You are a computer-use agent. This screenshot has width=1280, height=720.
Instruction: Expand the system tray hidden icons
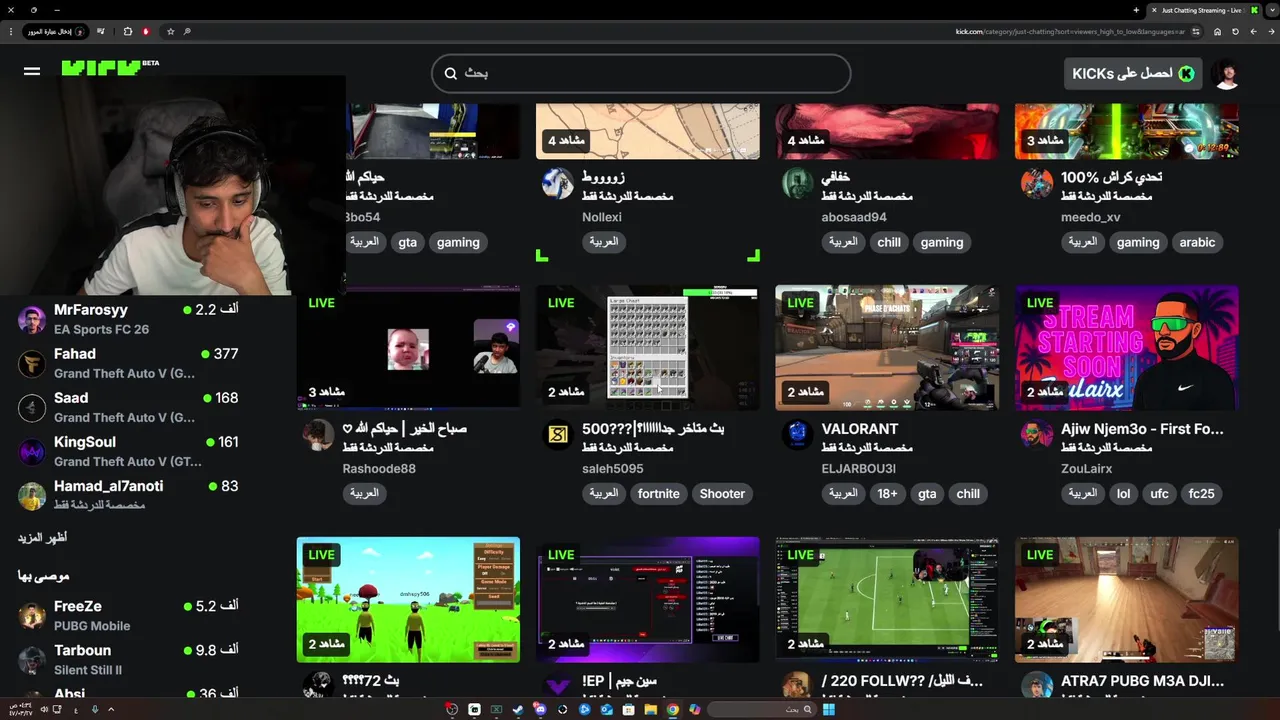point(111,709)
